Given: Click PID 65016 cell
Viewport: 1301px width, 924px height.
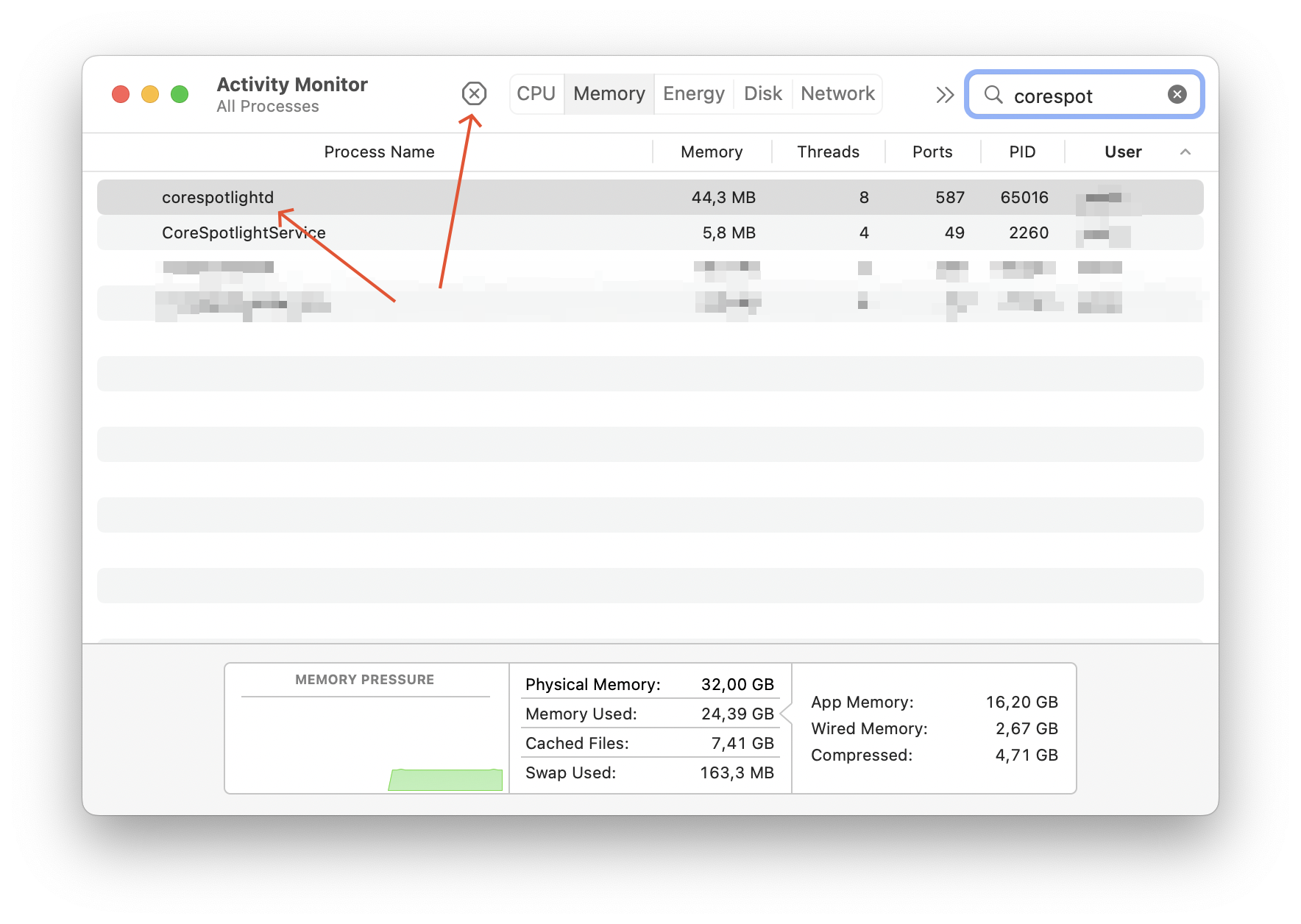Looking at the screenshot, I should pyautogui.click(x=1024, y=197).
